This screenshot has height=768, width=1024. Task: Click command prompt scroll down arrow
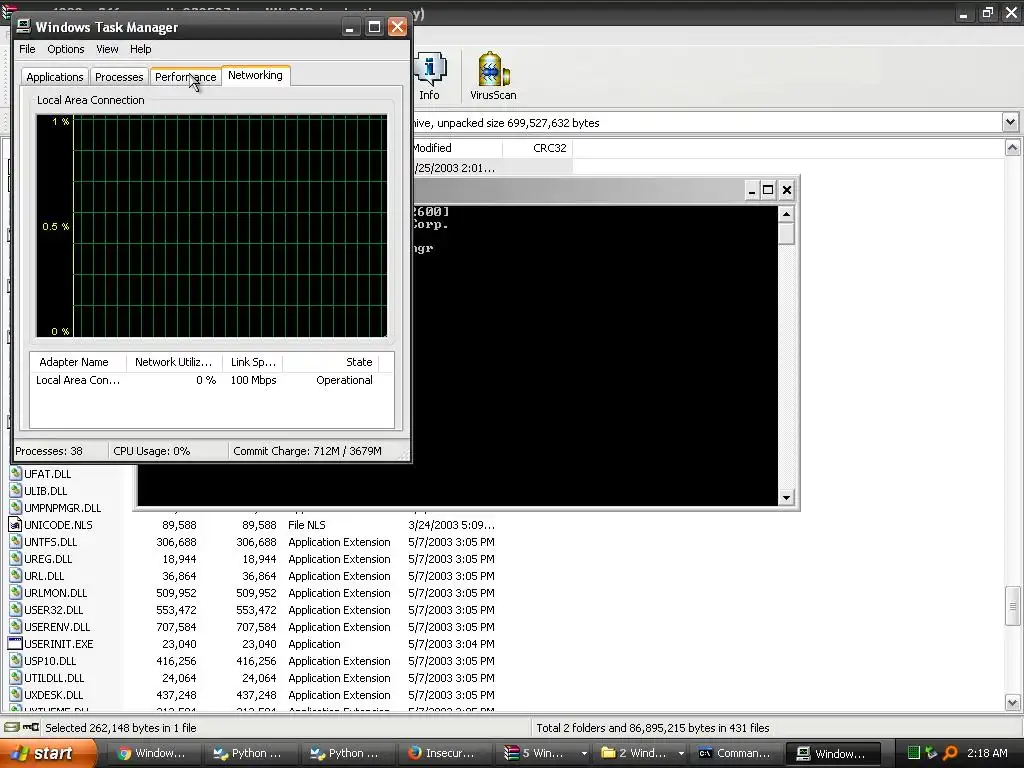(786, 498)
